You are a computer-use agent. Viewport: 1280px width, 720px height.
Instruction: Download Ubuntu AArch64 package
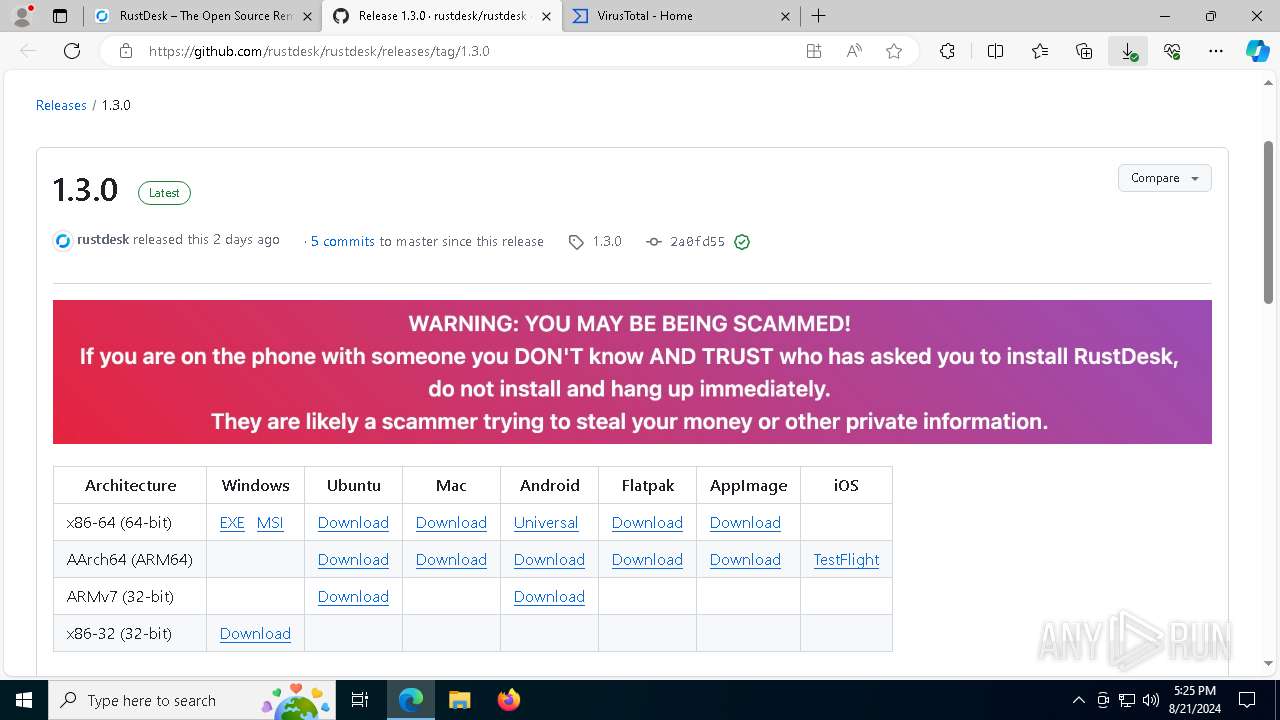[353, 560]
